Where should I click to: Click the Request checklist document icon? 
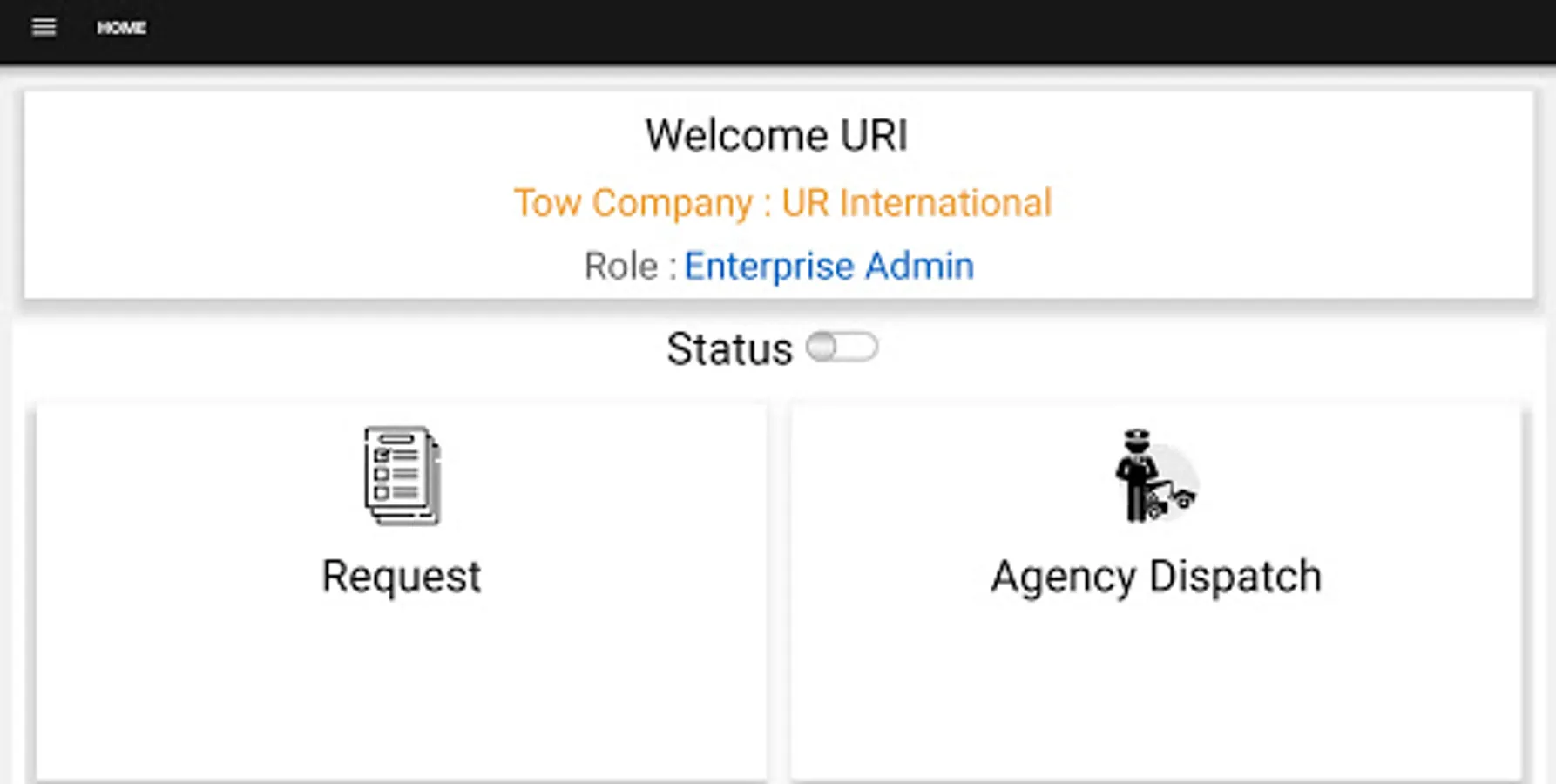402,475
